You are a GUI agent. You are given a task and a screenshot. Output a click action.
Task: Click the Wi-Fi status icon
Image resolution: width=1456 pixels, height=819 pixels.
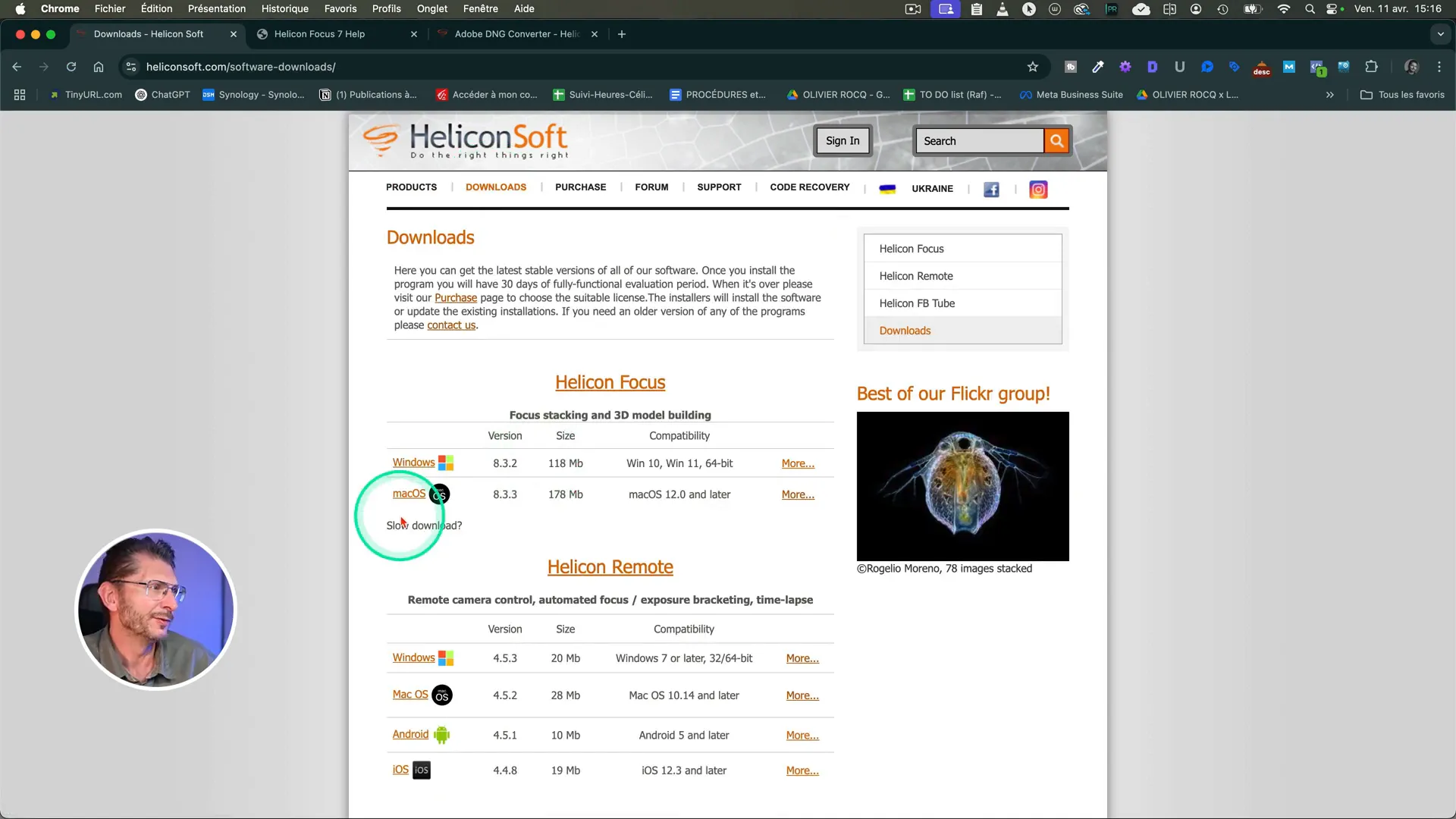coord(1283,9)
